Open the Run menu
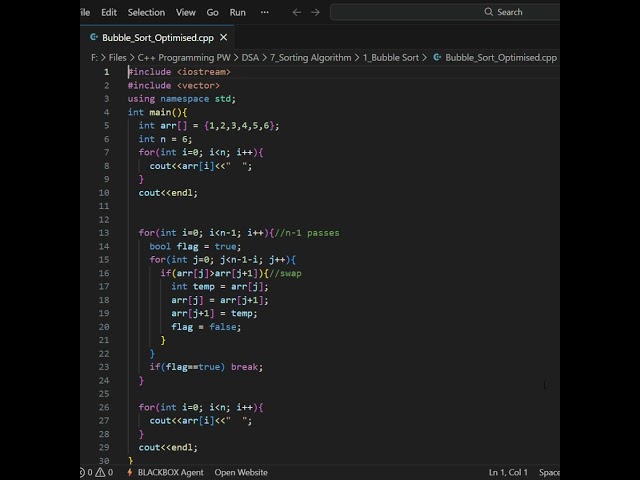Viewport: 640px width, 480px height. pos(238,12)
